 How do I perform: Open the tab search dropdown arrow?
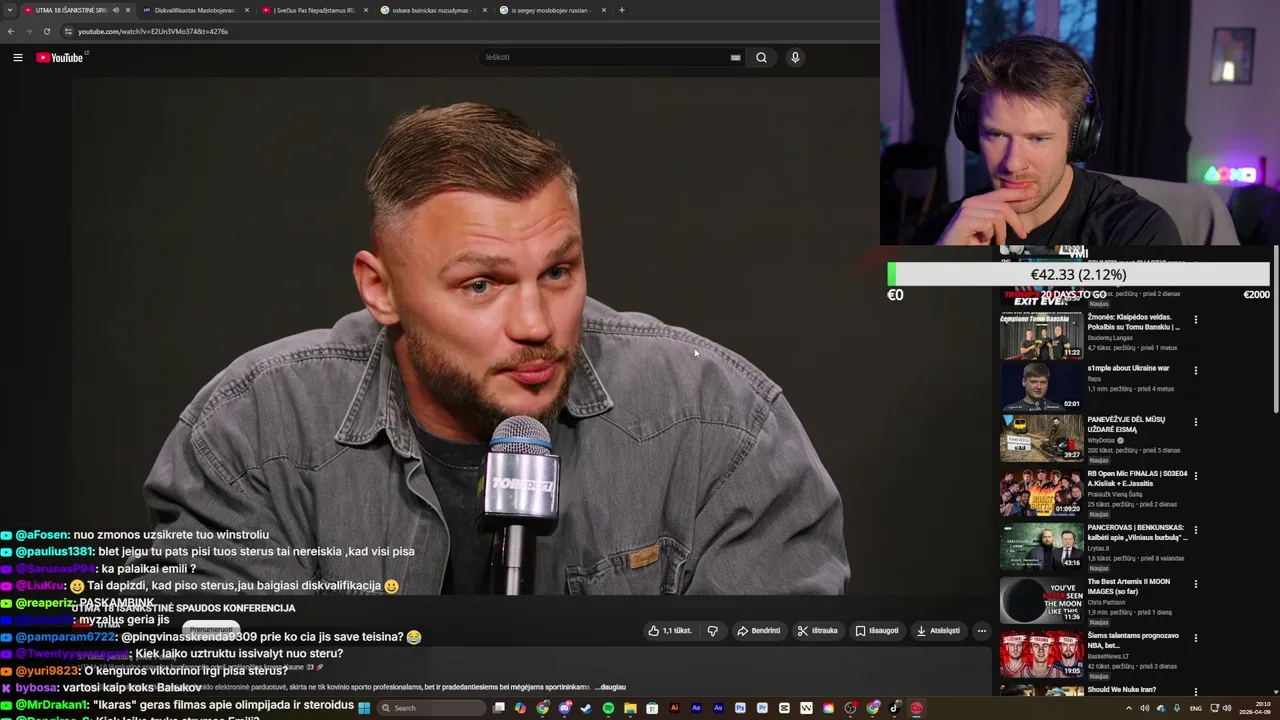click(x=8, y=10)
